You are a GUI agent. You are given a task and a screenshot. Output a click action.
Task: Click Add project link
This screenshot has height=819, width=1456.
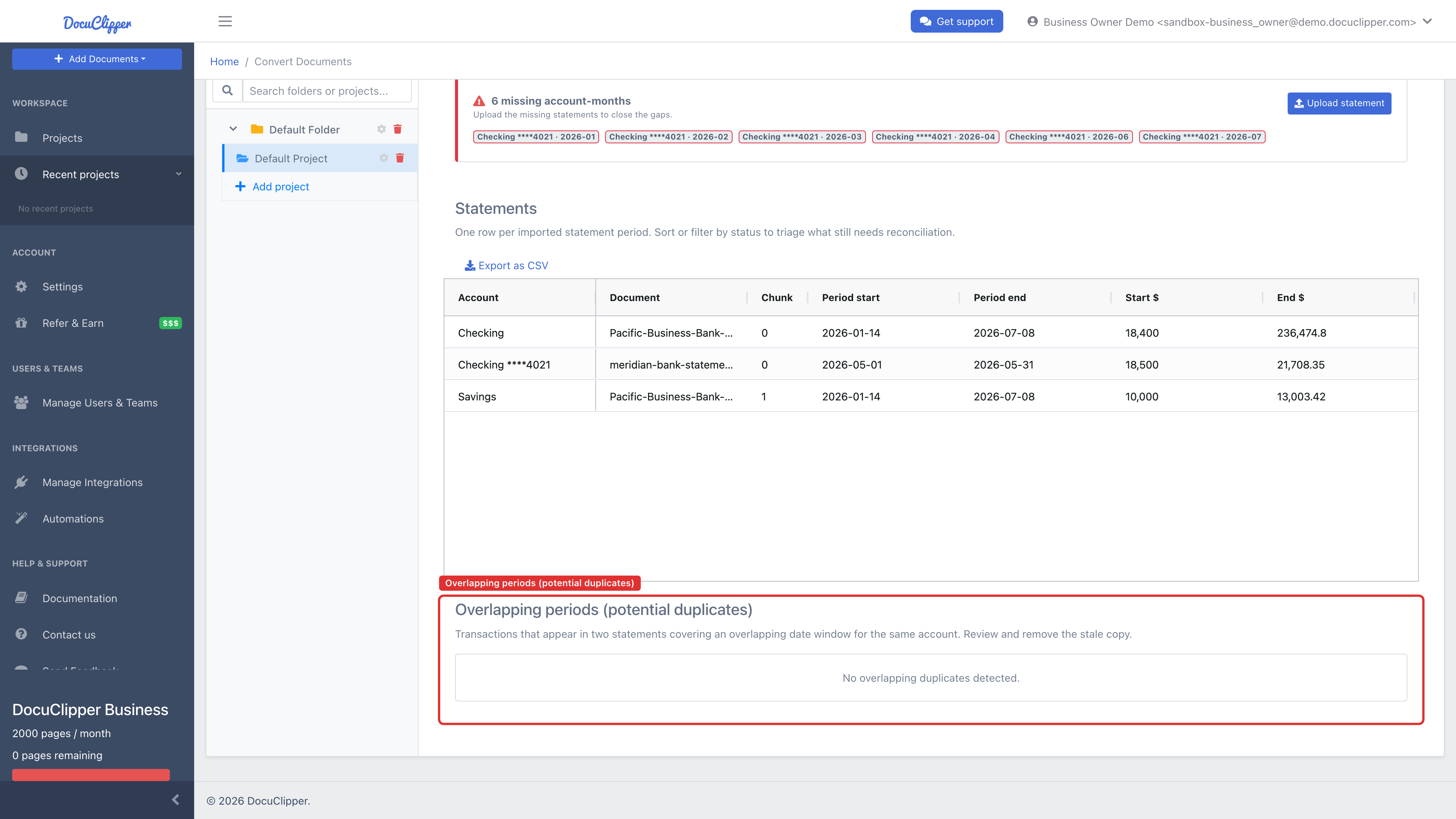point(280,187)
